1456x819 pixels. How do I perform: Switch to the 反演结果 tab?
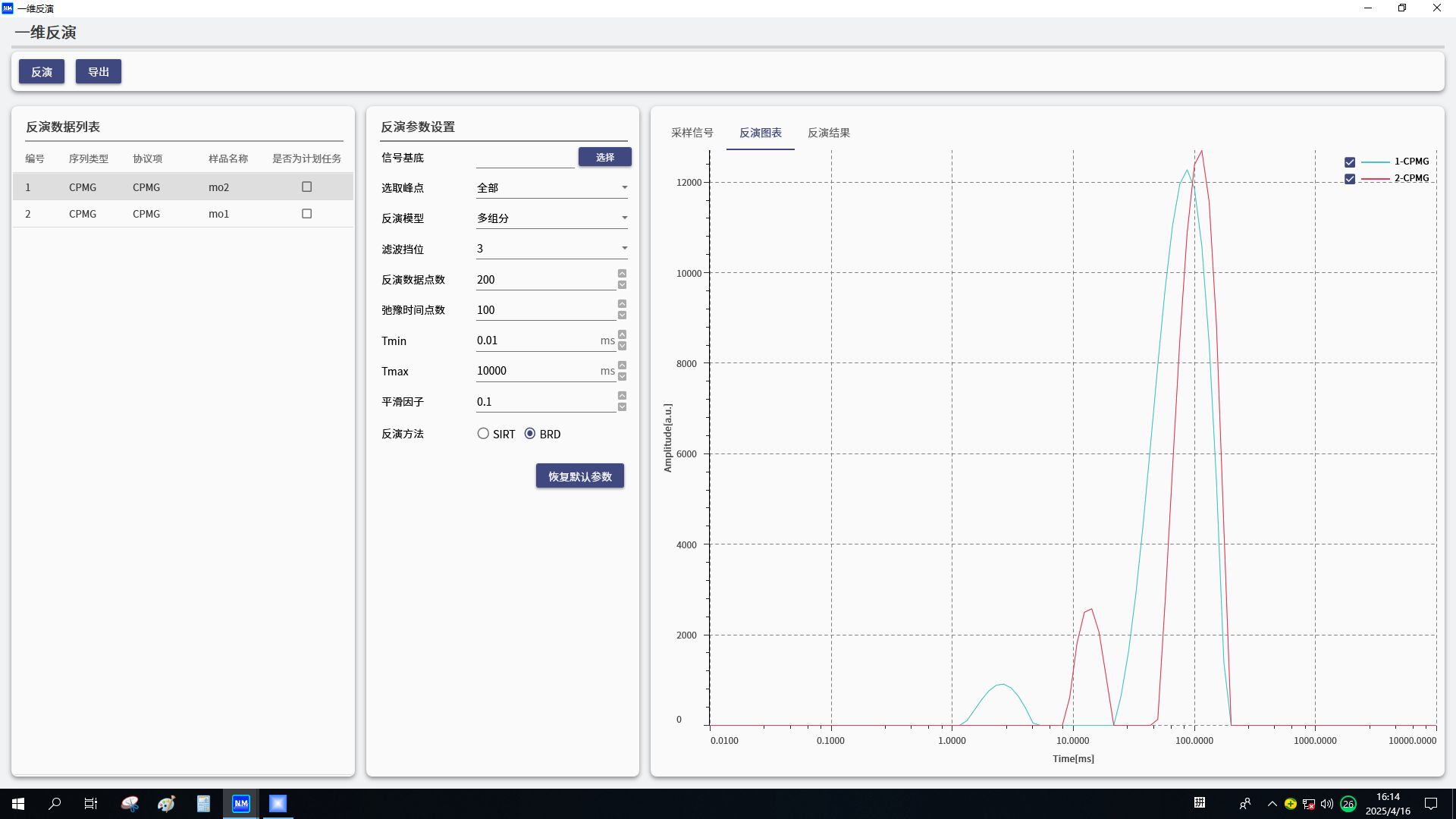point(828,133)
